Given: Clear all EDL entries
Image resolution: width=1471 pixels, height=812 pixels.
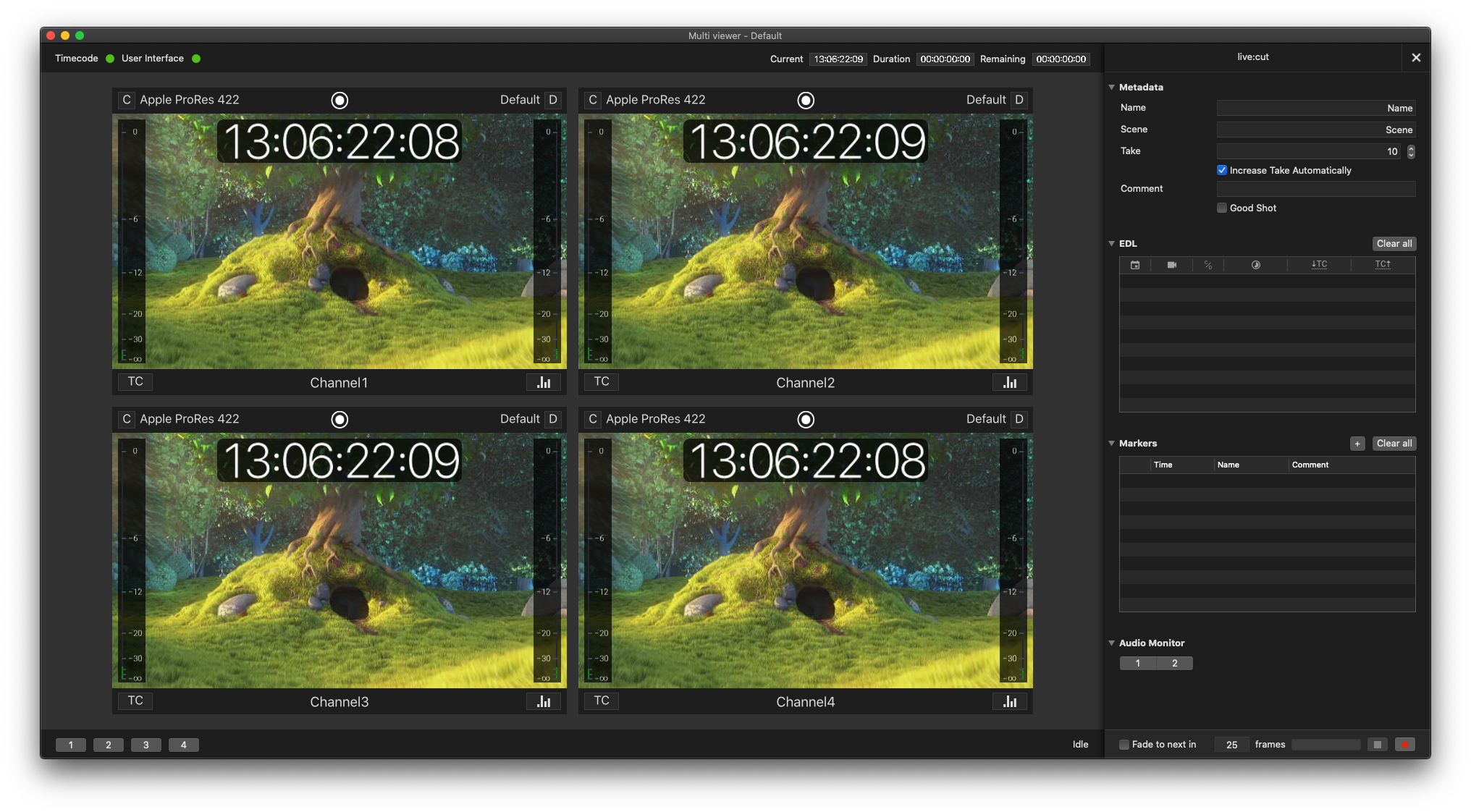Looking at the screenshot, I should (x=1394, y=244).
